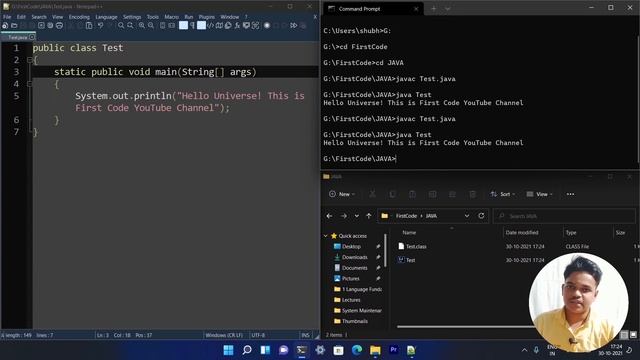Click the UTF-8 encoding status entry
The height and width of the screenshot is (360, 640).
point(258,335)
